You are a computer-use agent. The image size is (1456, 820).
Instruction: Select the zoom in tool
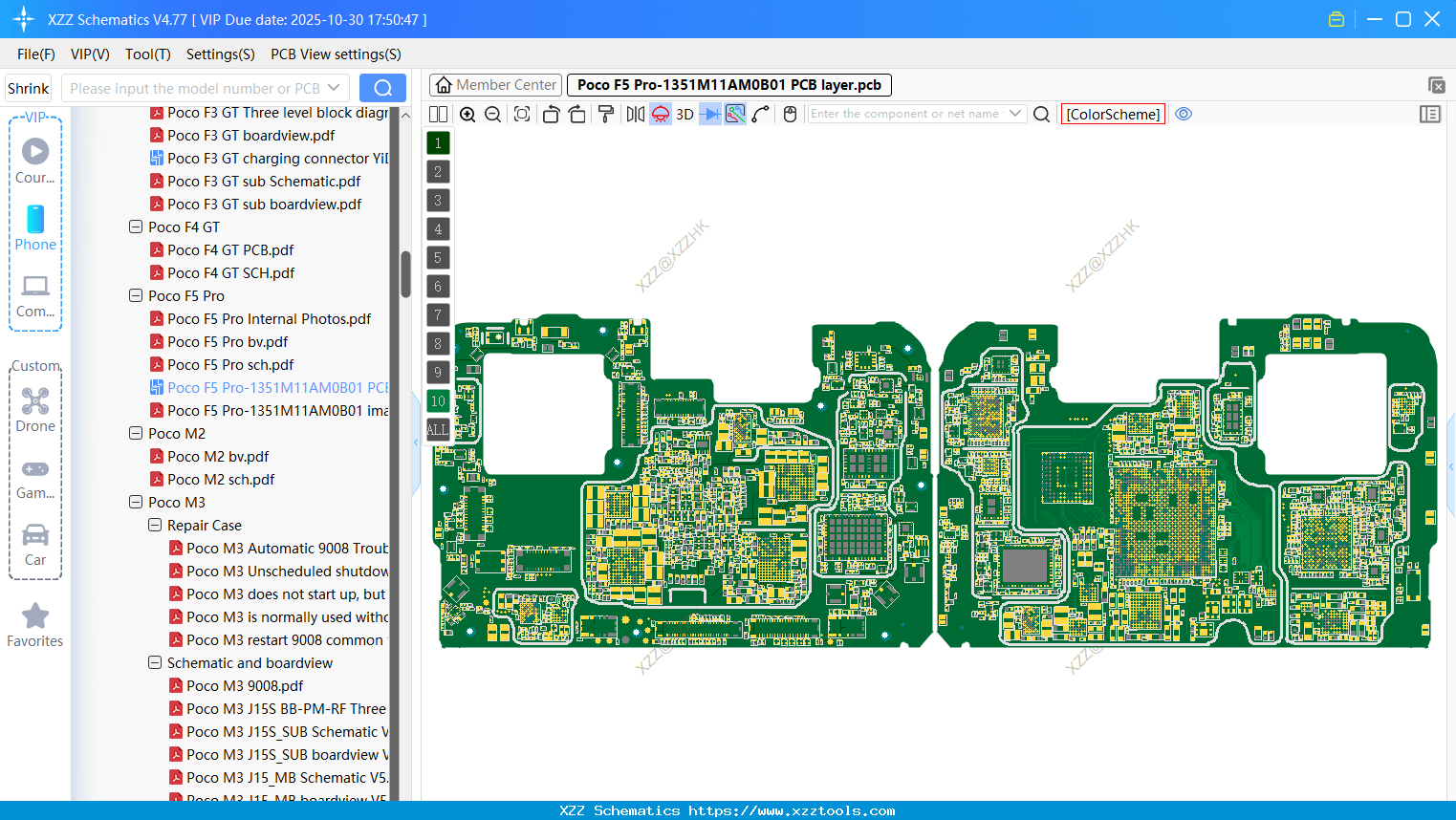pos(467,114)
